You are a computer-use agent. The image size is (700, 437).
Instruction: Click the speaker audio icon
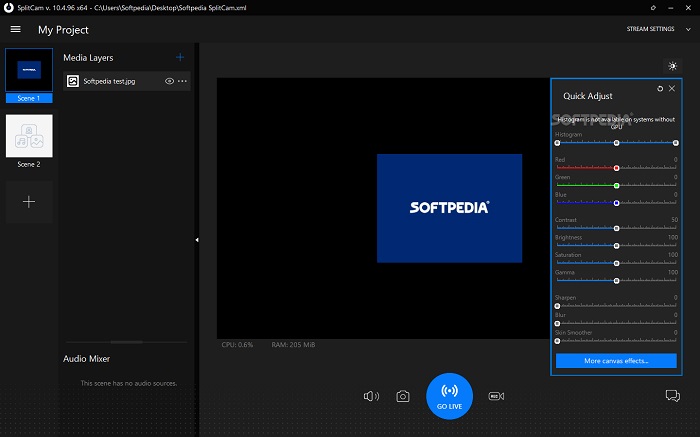tap(371, 396)
